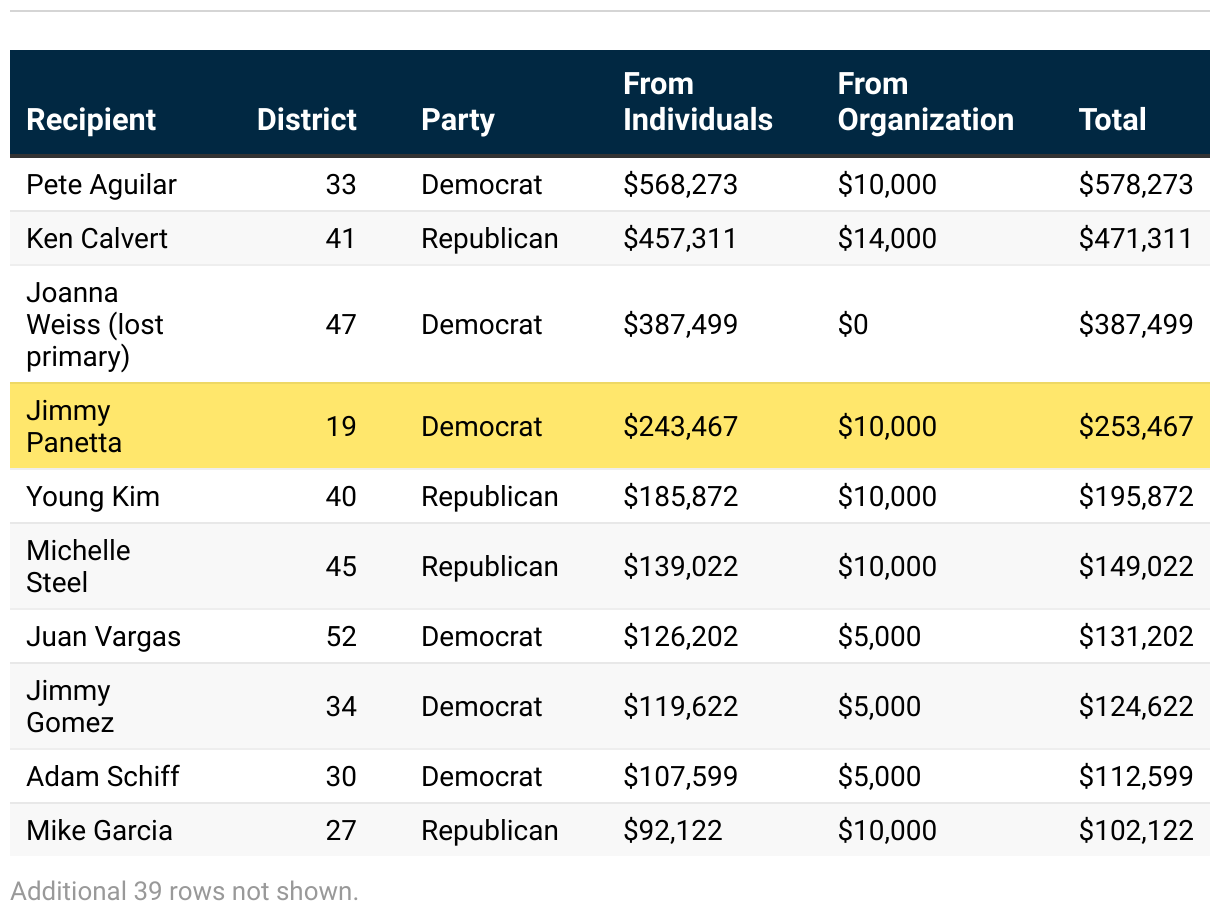Select the $578,273 total for Pete Aguilar
Viewport: 1220px width, 916px height.
pyautogui.click(x=1135, y=185)
